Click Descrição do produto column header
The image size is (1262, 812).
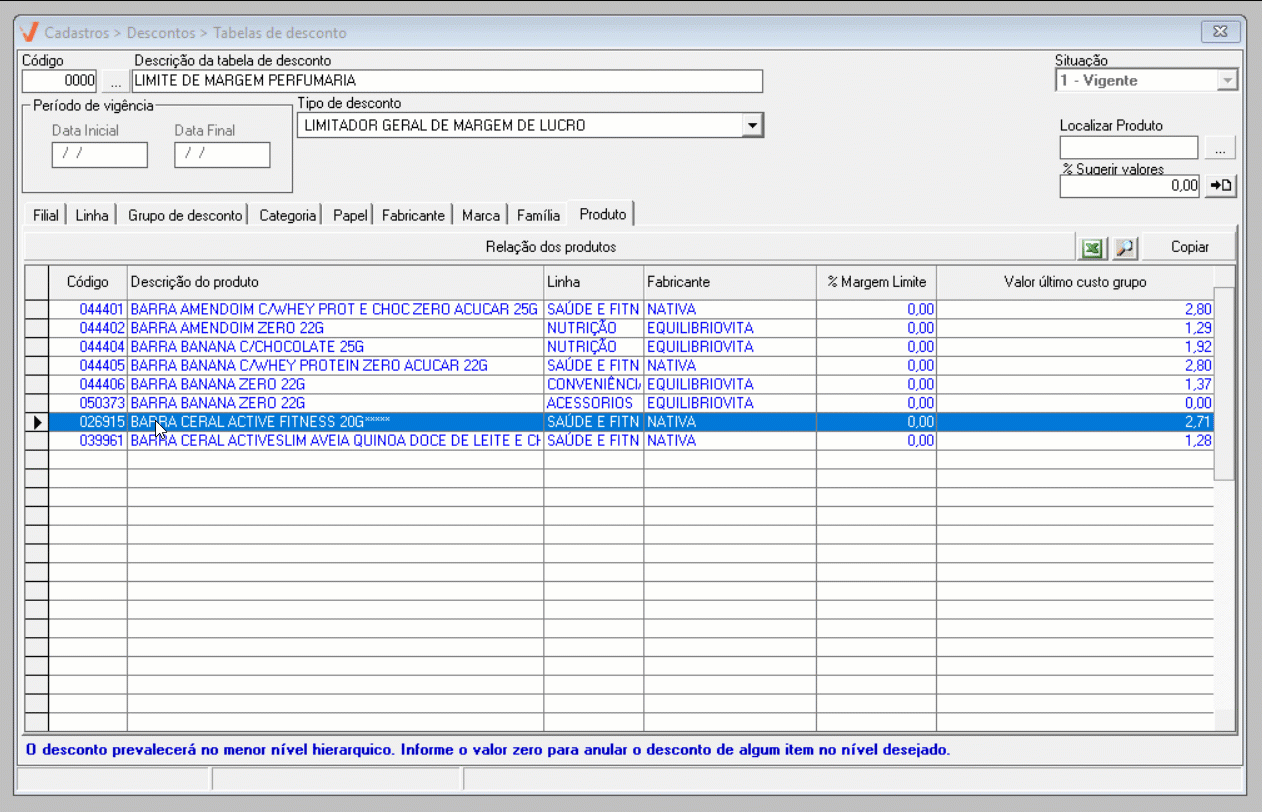[x=336, y=282]
